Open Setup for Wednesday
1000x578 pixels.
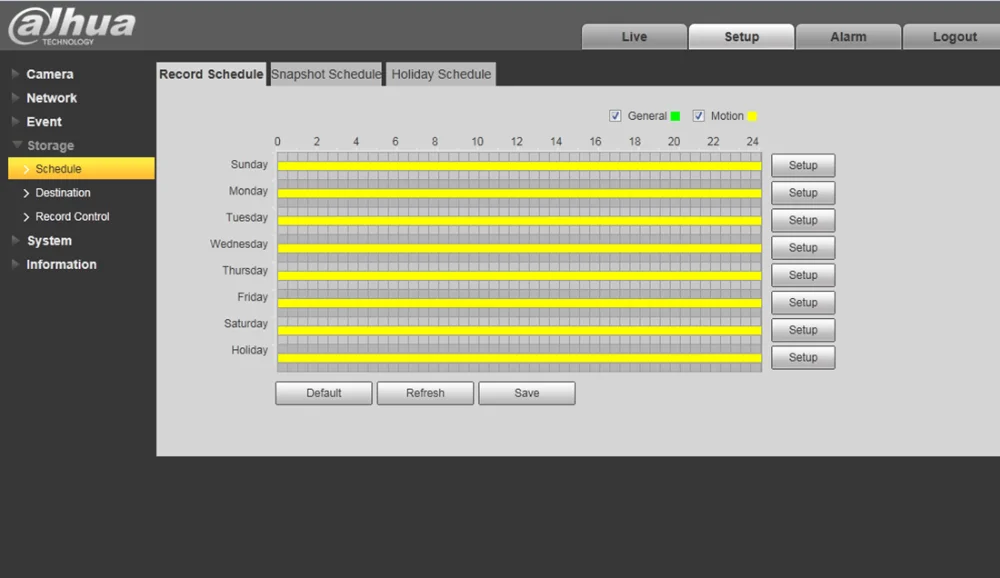click(x=803, y=248)
